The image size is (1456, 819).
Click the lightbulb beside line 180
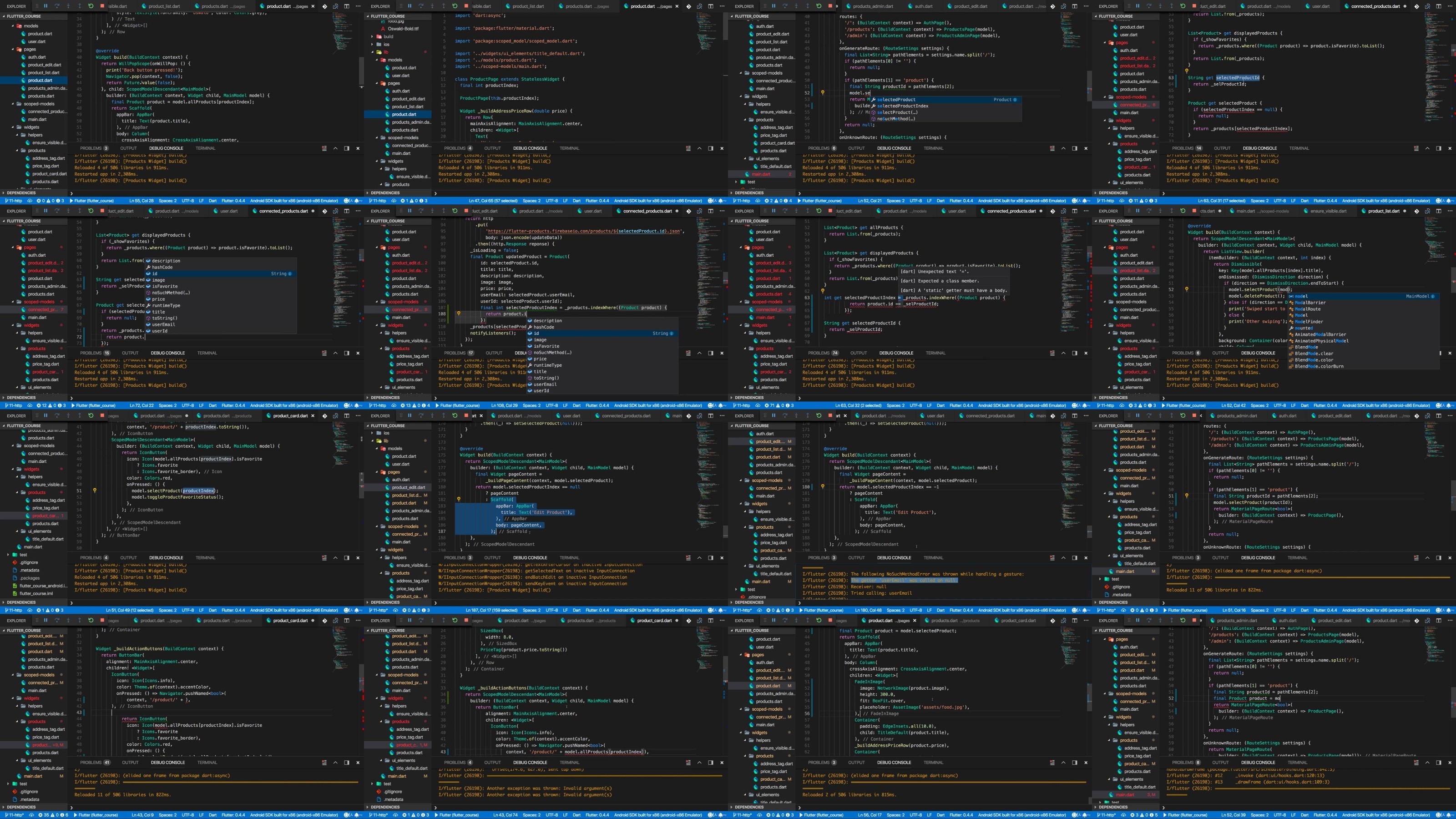[x=822, y=487]
